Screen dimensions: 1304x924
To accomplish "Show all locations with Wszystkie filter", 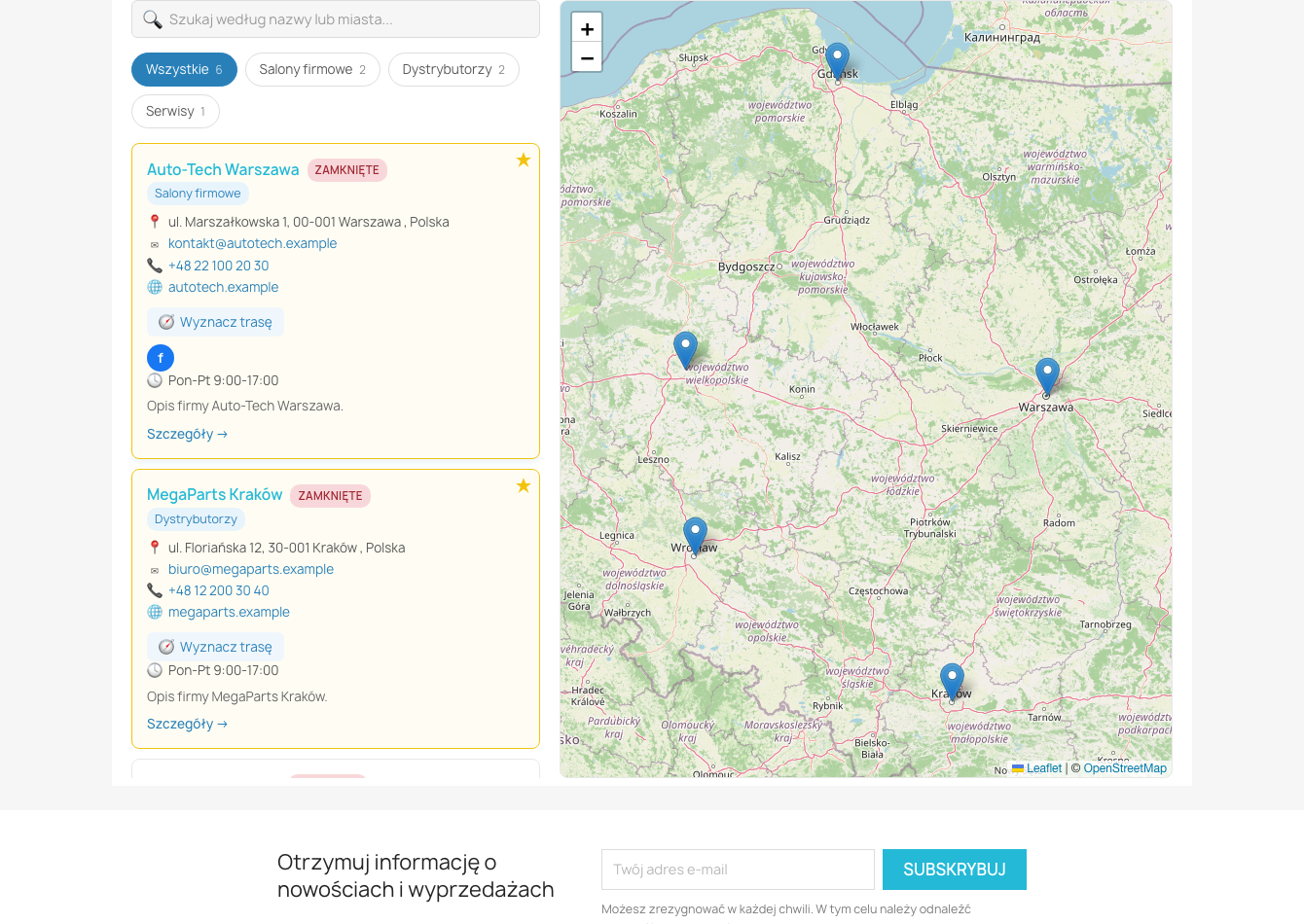I will click(x=184, y=70).
